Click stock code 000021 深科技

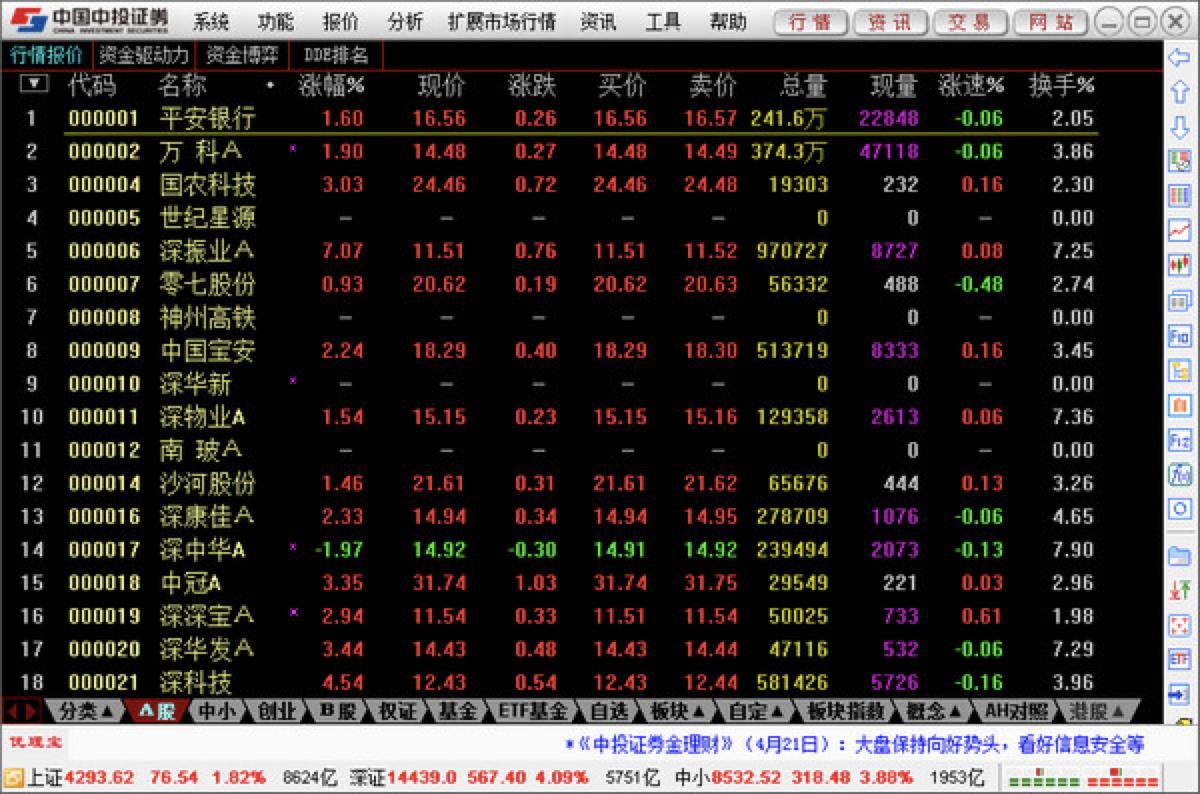[x=104, y=683]
